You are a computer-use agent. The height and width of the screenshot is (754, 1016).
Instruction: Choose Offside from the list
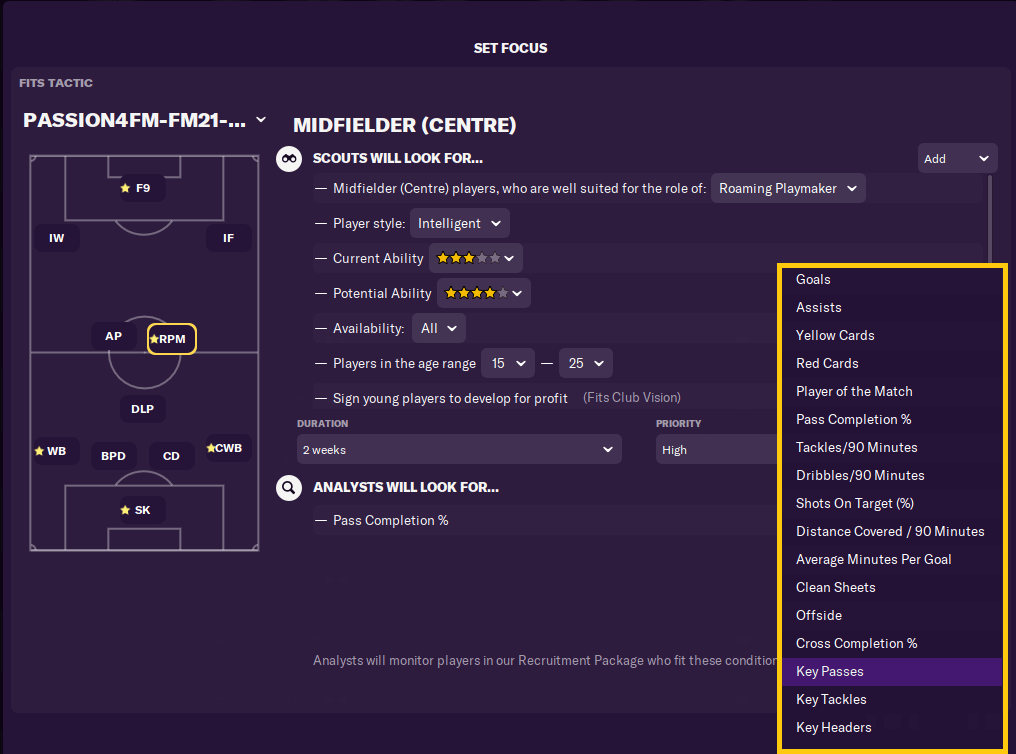point(892,615)
